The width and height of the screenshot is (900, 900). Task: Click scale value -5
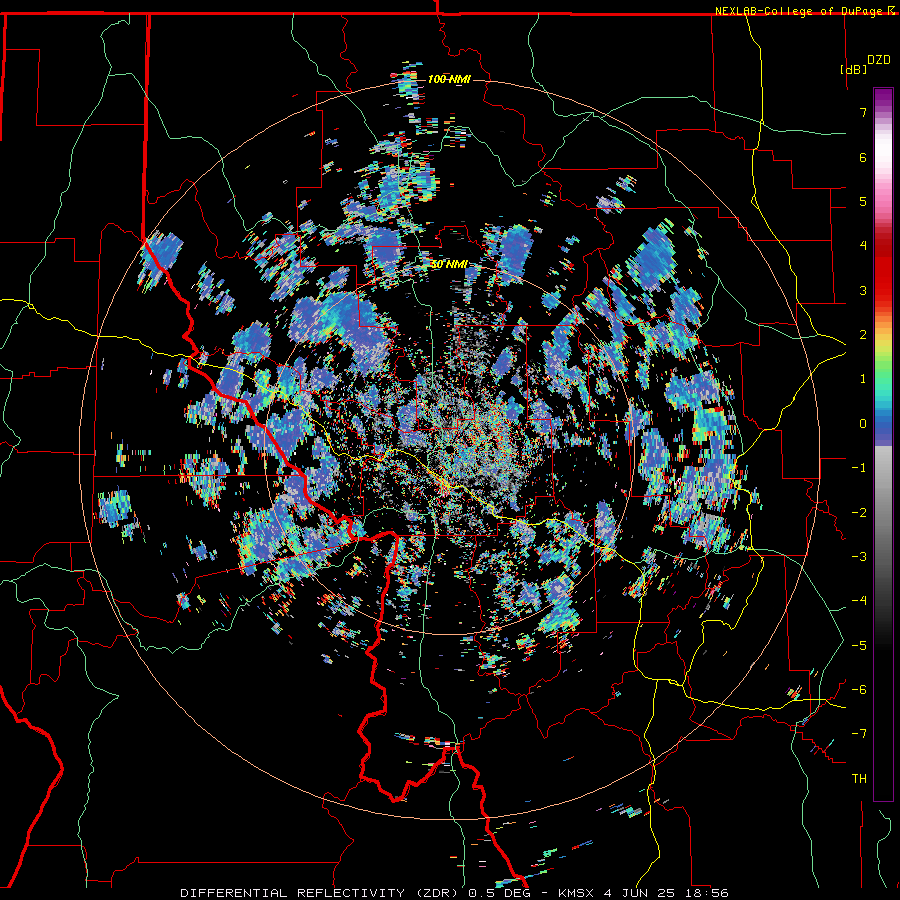point(859,646)
